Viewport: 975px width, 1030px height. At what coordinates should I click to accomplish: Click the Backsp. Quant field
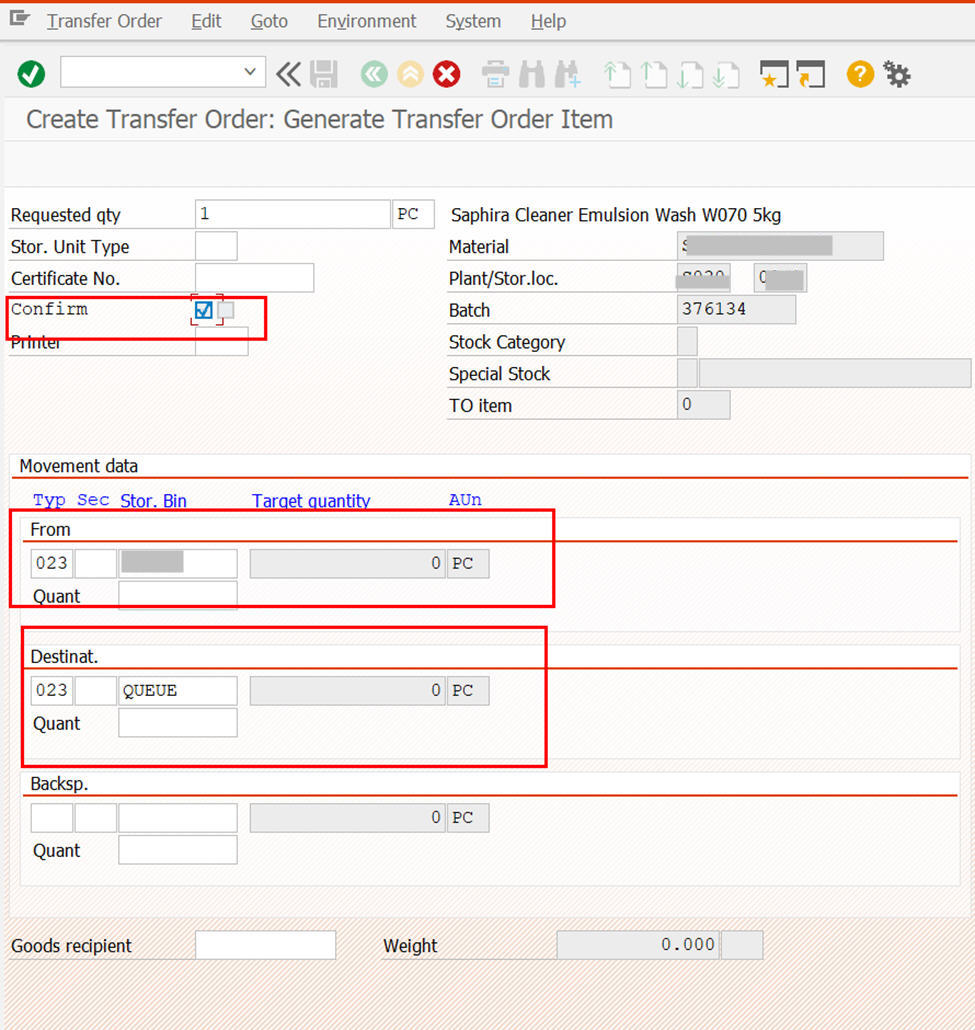177,850
